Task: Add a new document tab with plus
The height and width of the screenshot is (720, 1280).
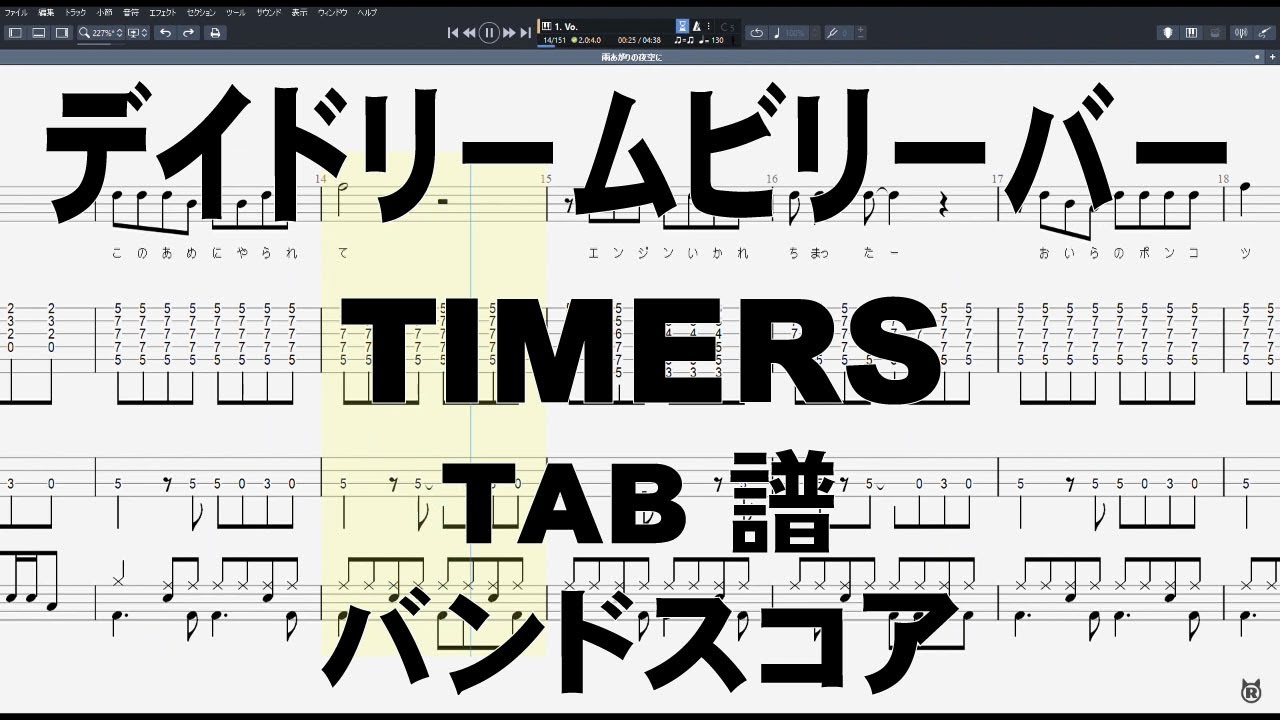Action: point(1270,57)
